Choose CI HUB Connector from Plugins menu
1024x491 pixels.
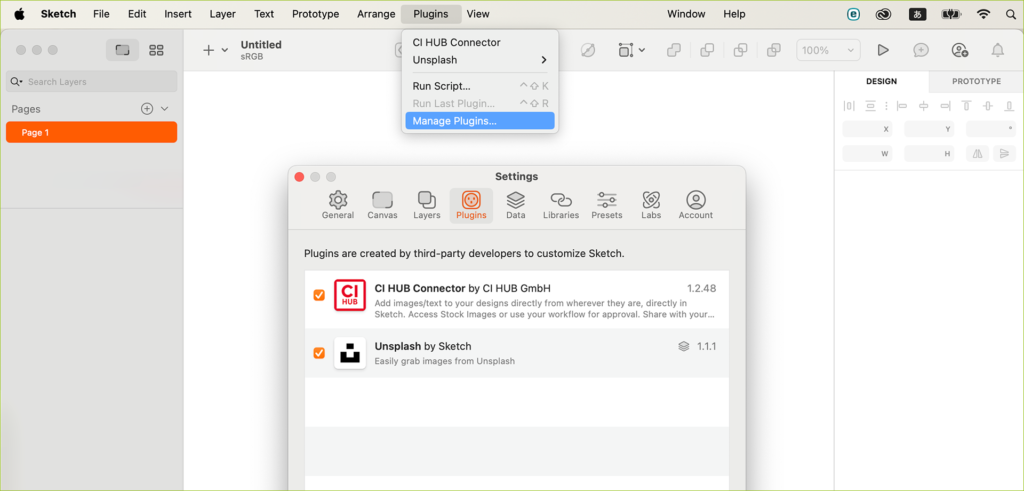[x=480, y=42]
